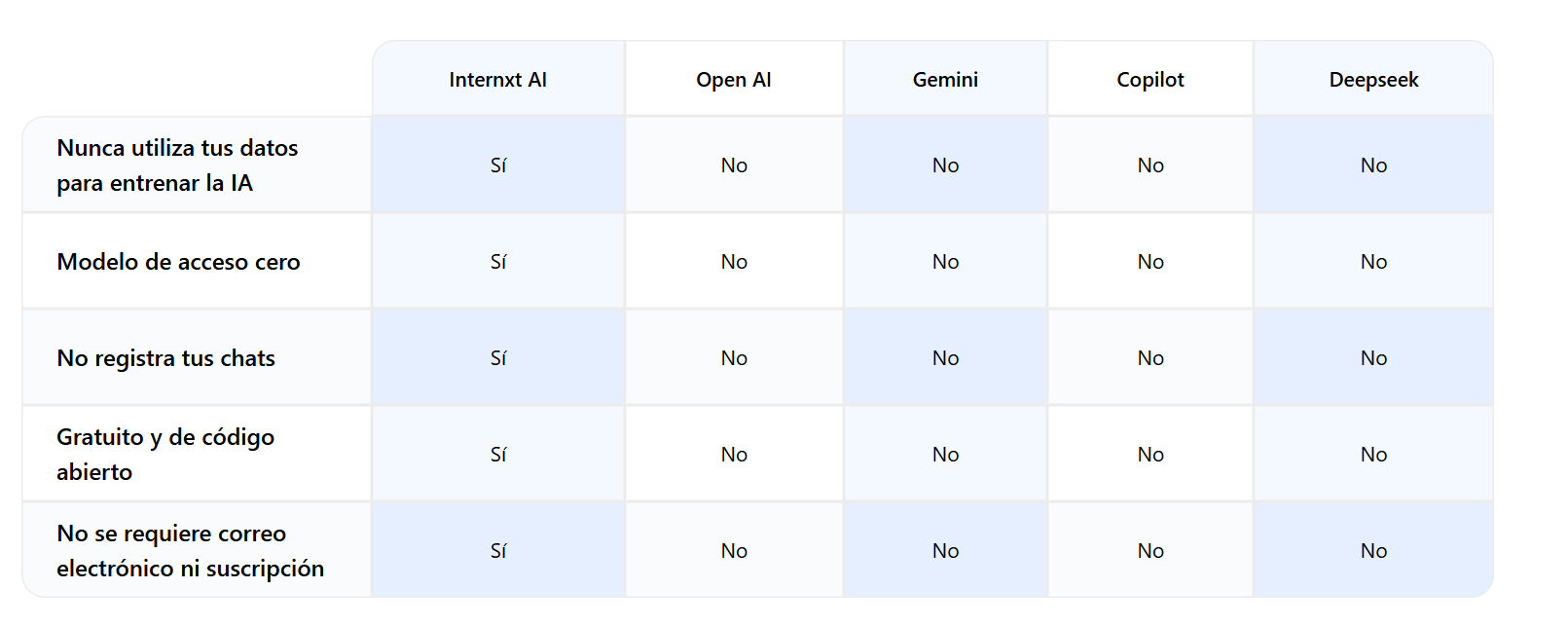Click the Internxt AI column header
The width and height of the screenshot is (1568, 626).
click(497, 80)
